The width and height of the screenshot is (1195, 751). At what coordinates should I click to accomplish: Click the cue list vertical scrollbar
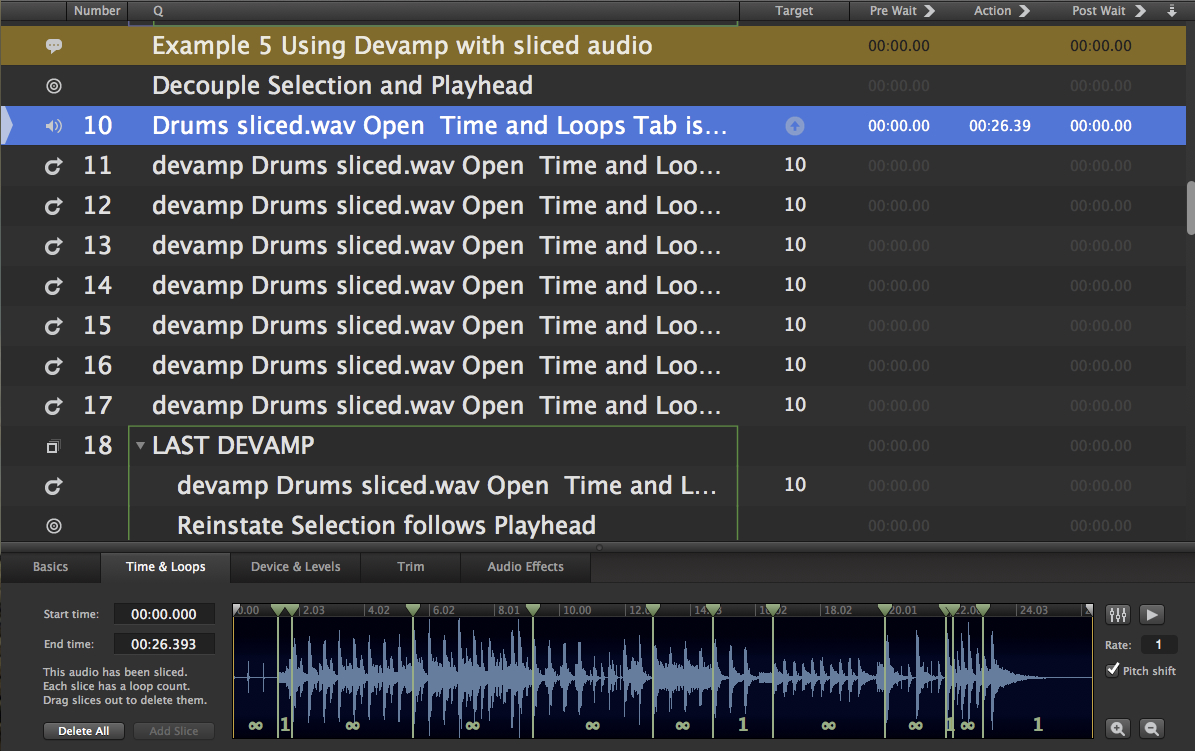coord(1189,207)
